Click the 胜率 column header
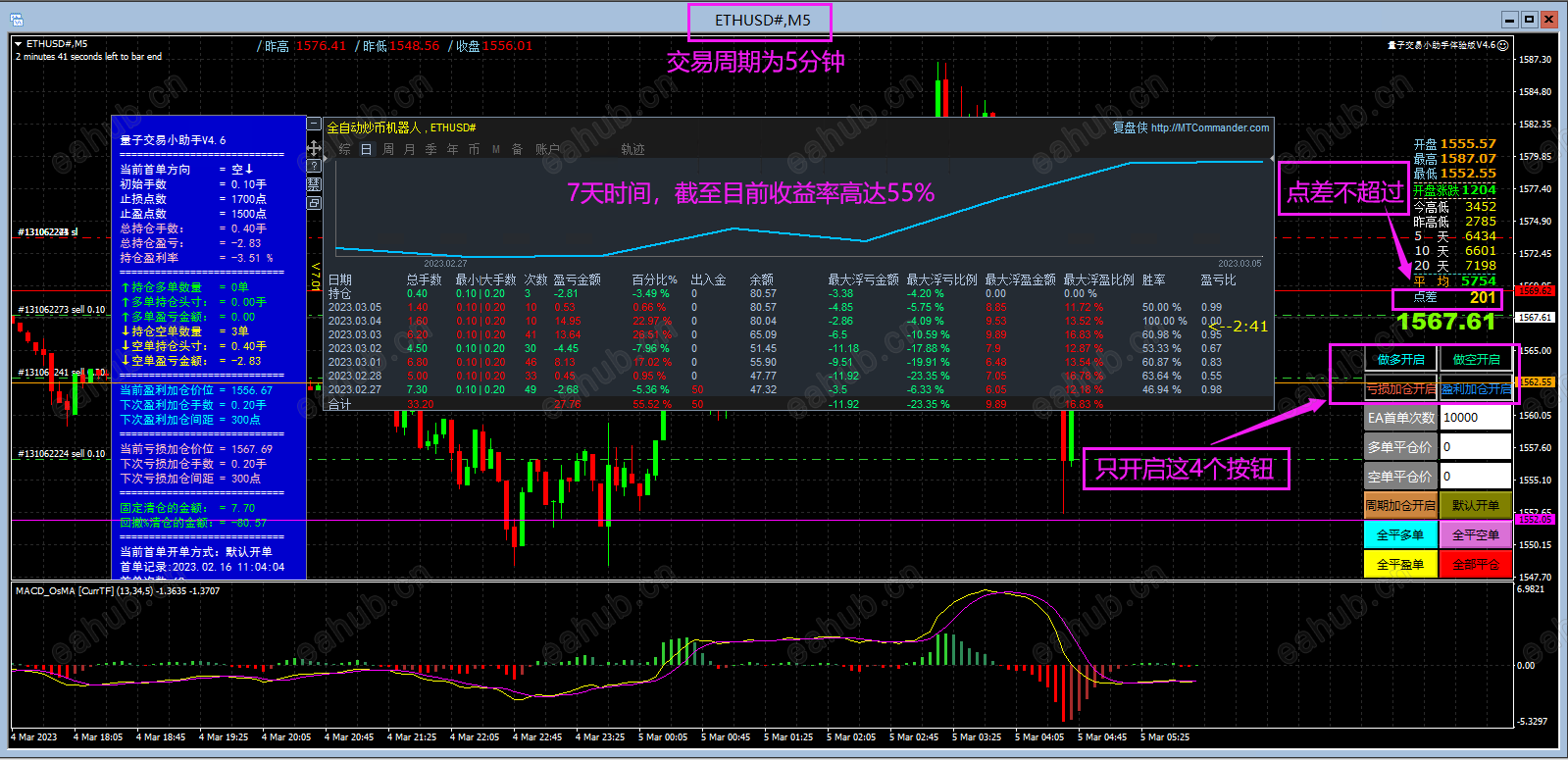This screenshot has height=760, width=1568. pyautogui.click(x=1153, y=279)
